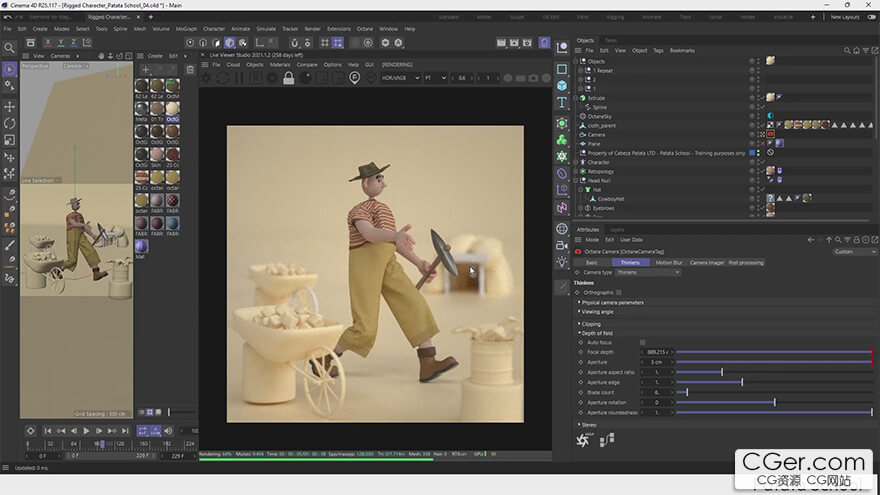Open the Camera type dropdown
Viewport: 880px width, 495px height.
click(x=648, y=272)
